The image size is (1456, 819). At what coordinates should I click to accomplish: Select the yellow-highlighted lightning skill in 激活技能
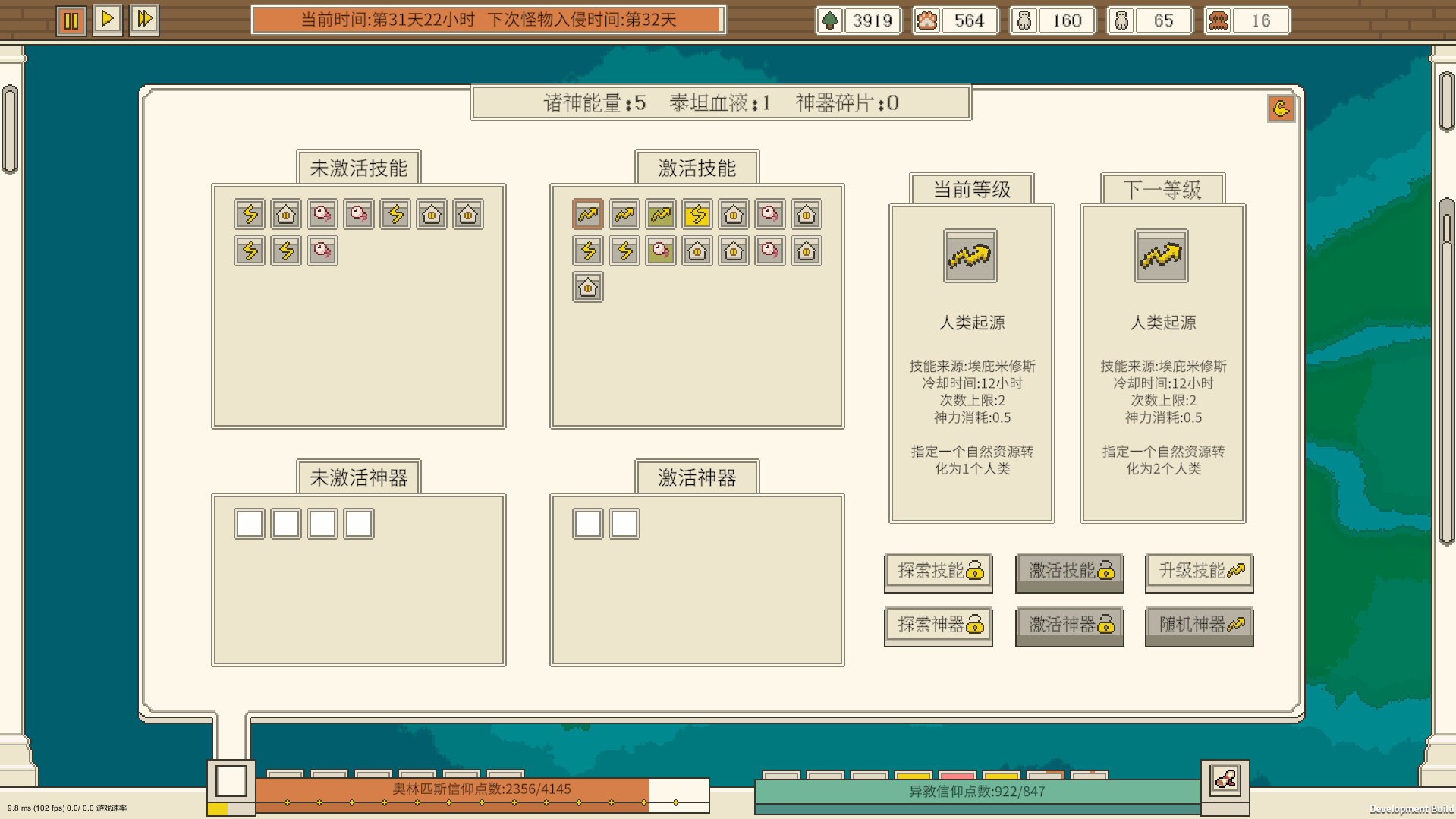pos(697,215)
